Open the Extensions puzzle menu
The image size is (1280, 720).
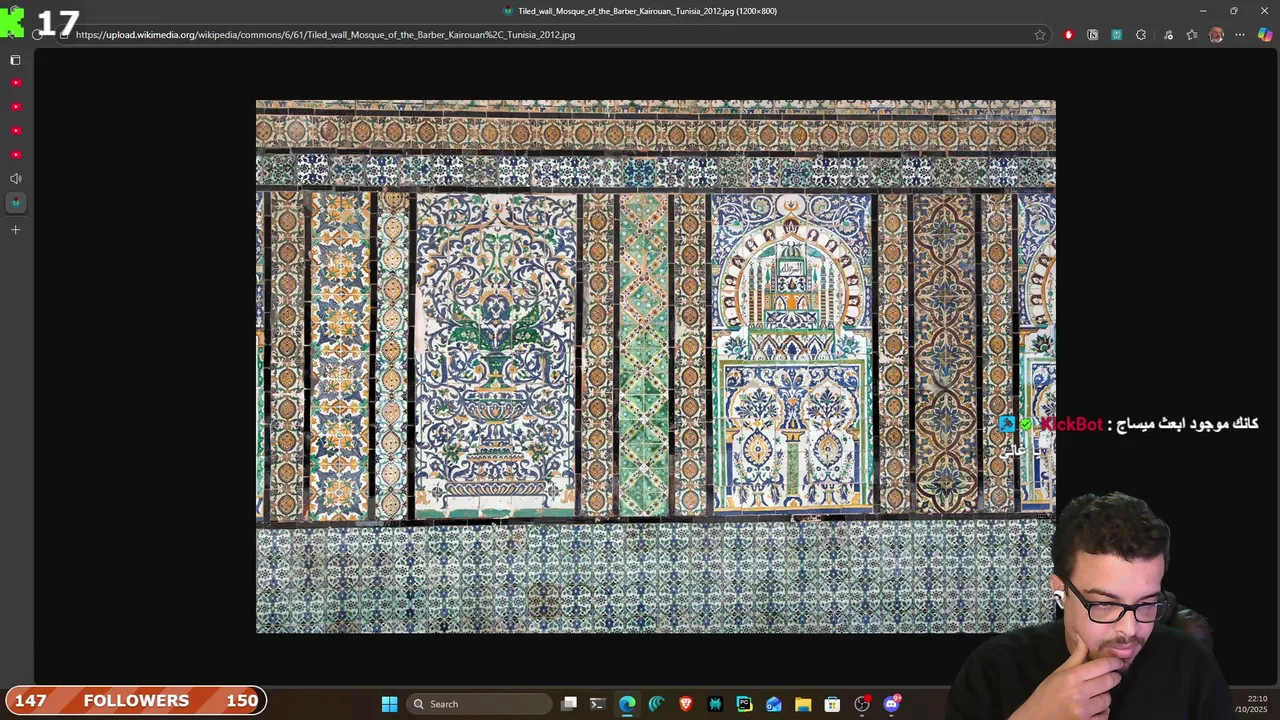point(1141,35)
